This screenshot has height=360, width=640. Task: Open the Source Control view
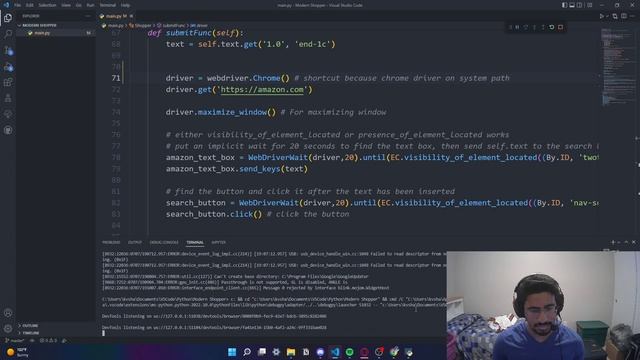(x=8, y=51)
